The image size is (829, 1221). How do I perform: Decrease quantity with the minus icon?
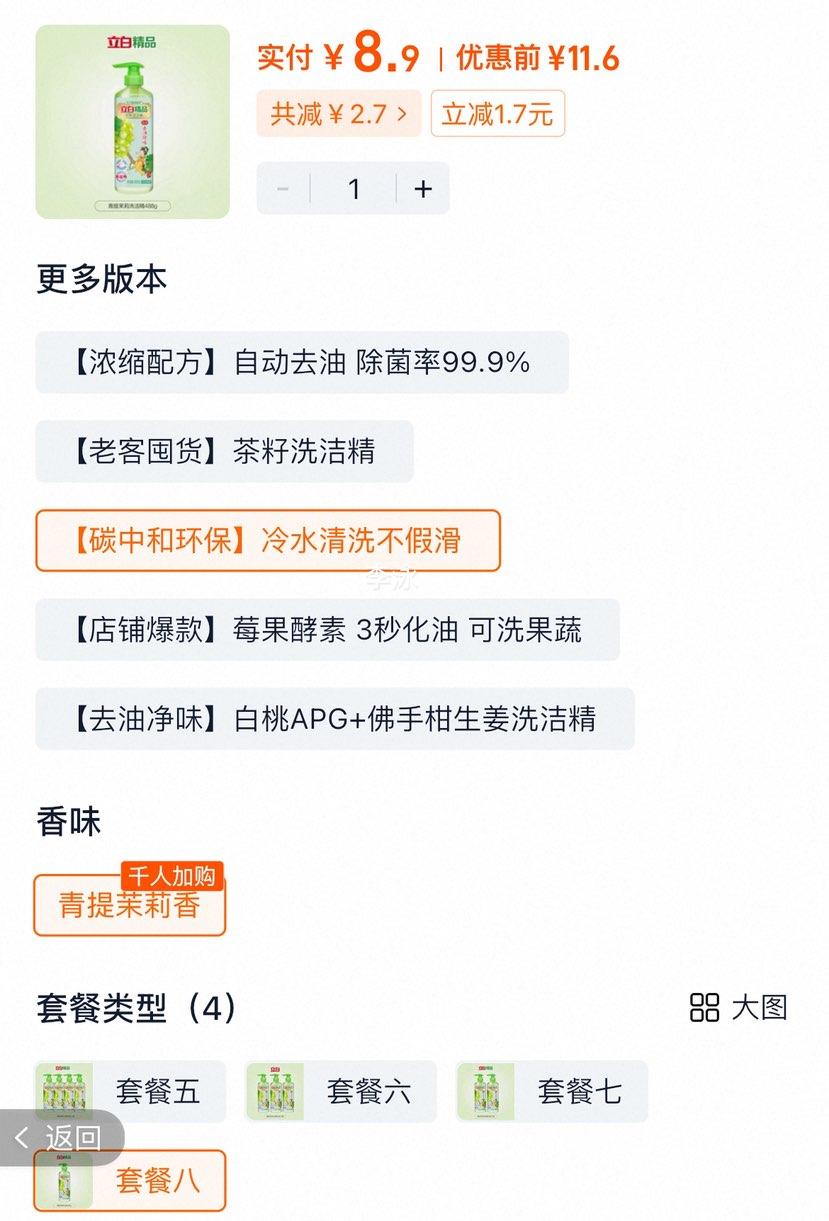[x=283, y=188]
